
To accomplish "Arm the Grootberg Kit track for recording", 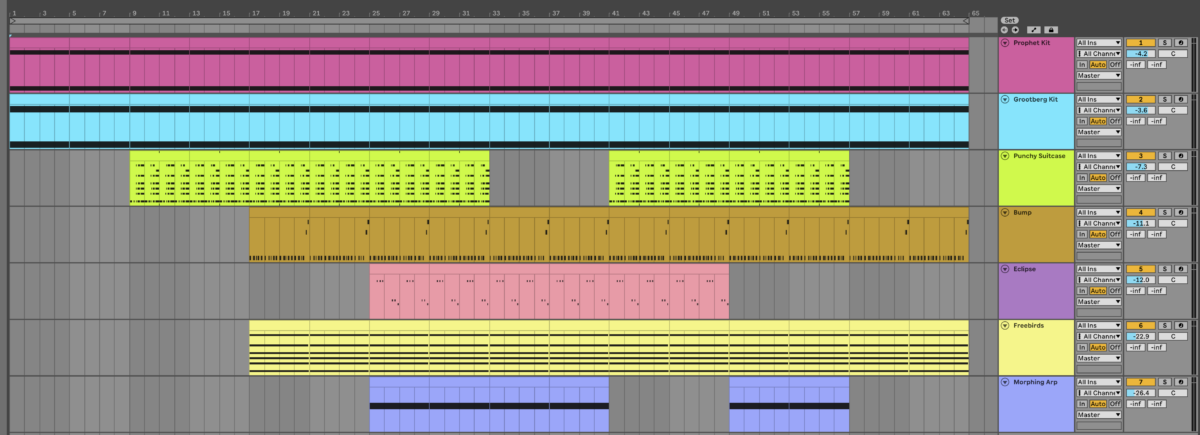I will click(x=1181, y=100).
